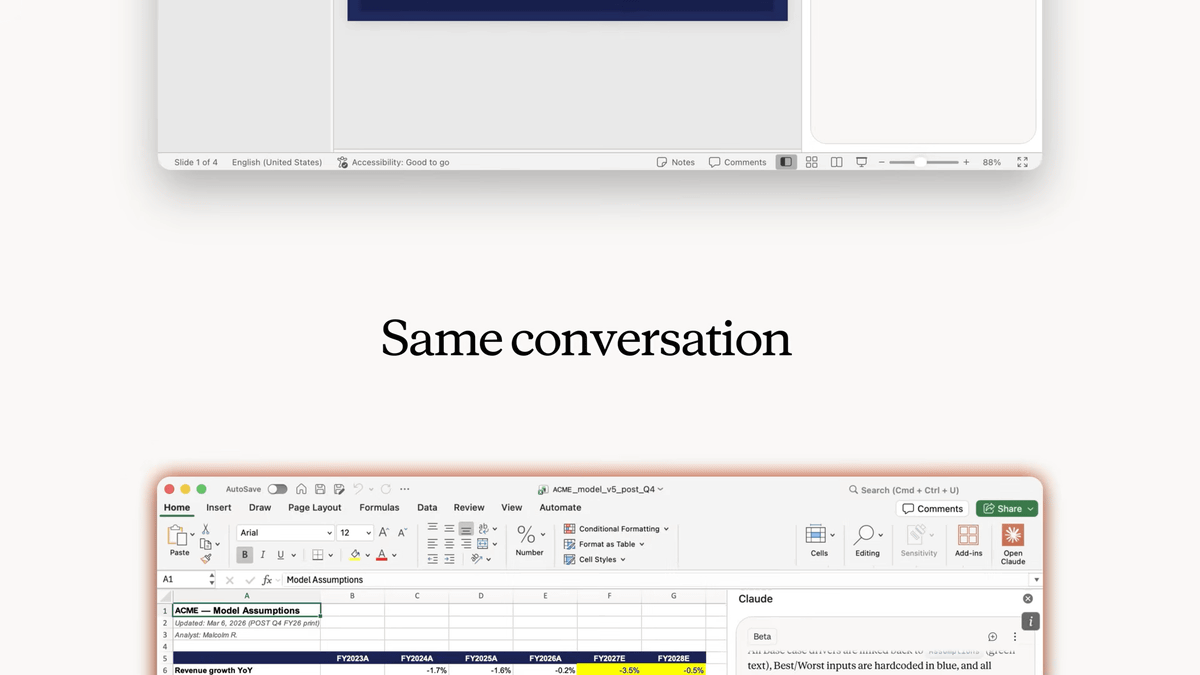1200x675 pixels.
Task: Open the Arial font name dropdown
Action: (x=285, y=533)
